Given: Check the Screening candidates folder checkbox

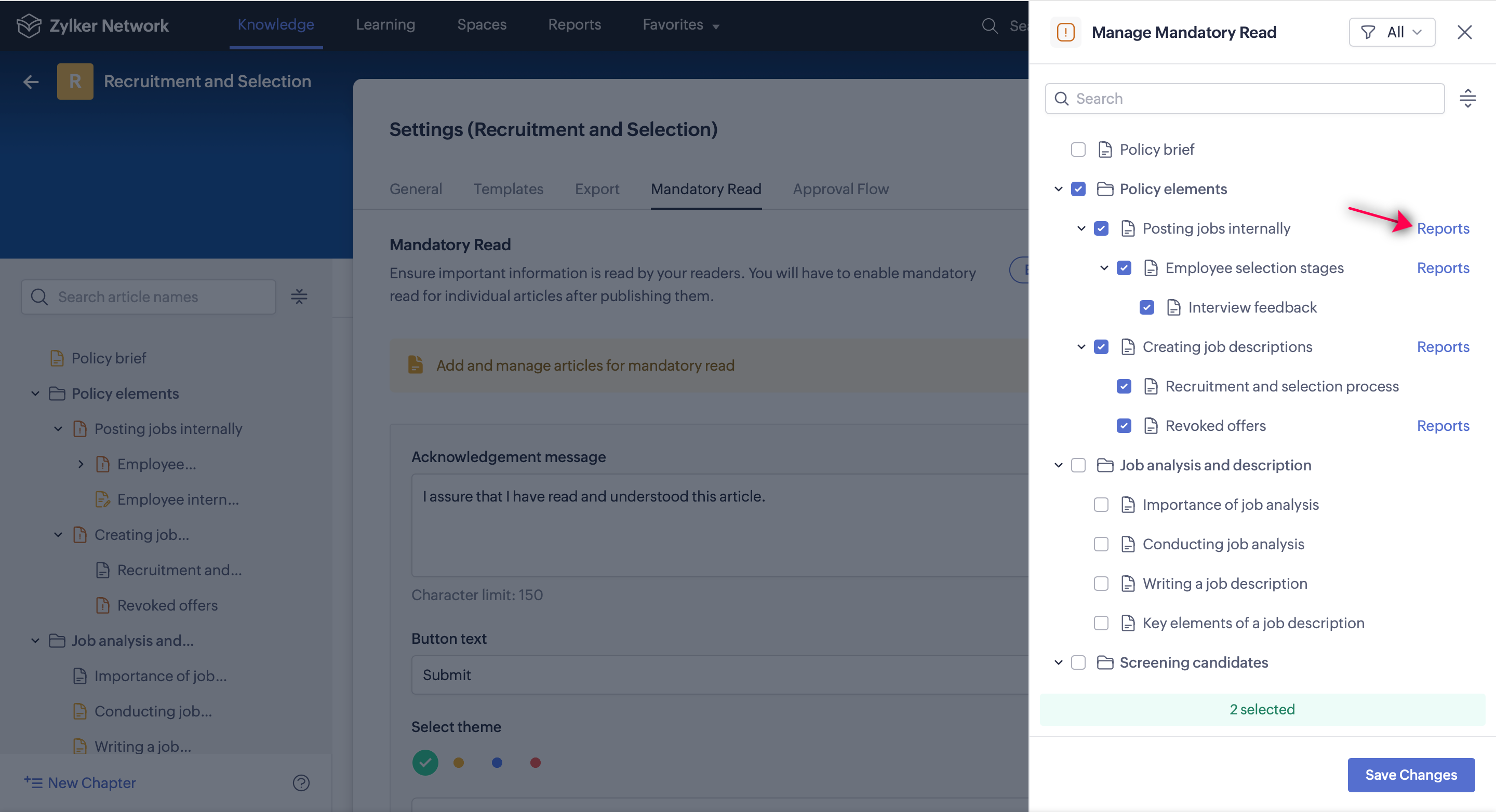Looking at the screenshot, I should click(1078, 663).
